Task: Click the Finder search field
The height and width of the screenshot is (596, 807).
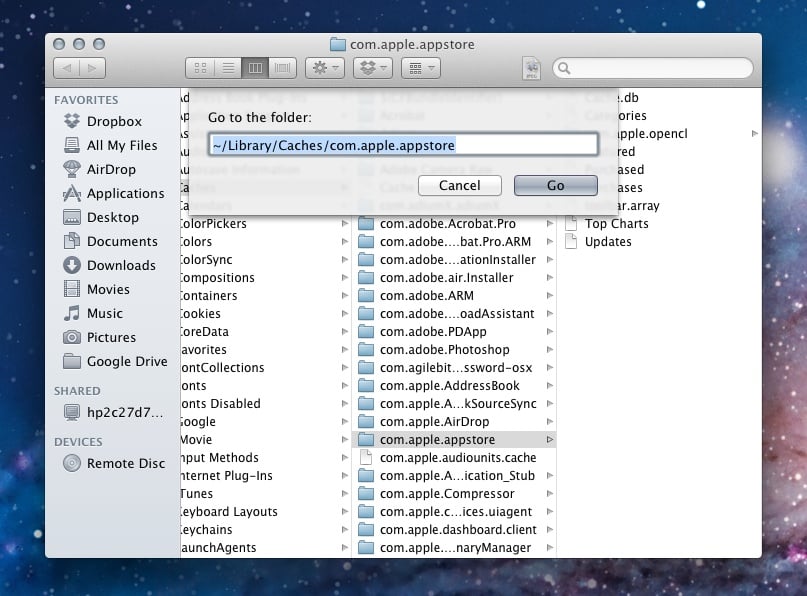Action: coord(653,68)
